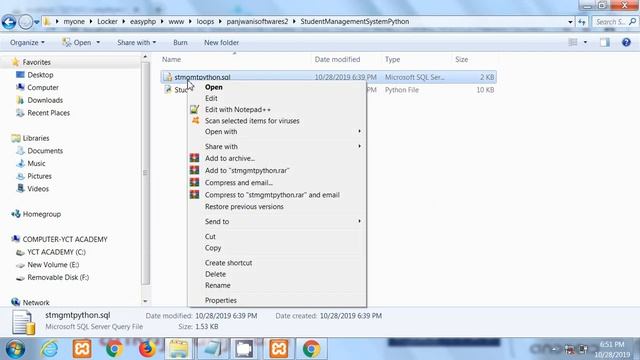Open Removable Disk (F:) drive
This screenshot has width=640, height=360.
[58, 278]
